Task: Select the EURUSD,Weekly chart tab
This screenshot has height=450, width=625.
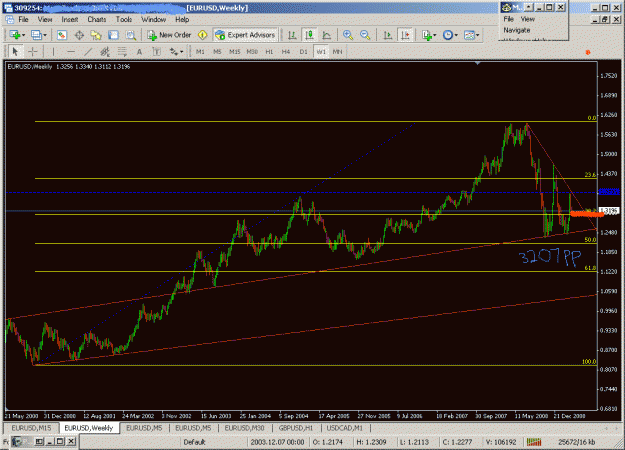Action: click(x=89, y=428)
